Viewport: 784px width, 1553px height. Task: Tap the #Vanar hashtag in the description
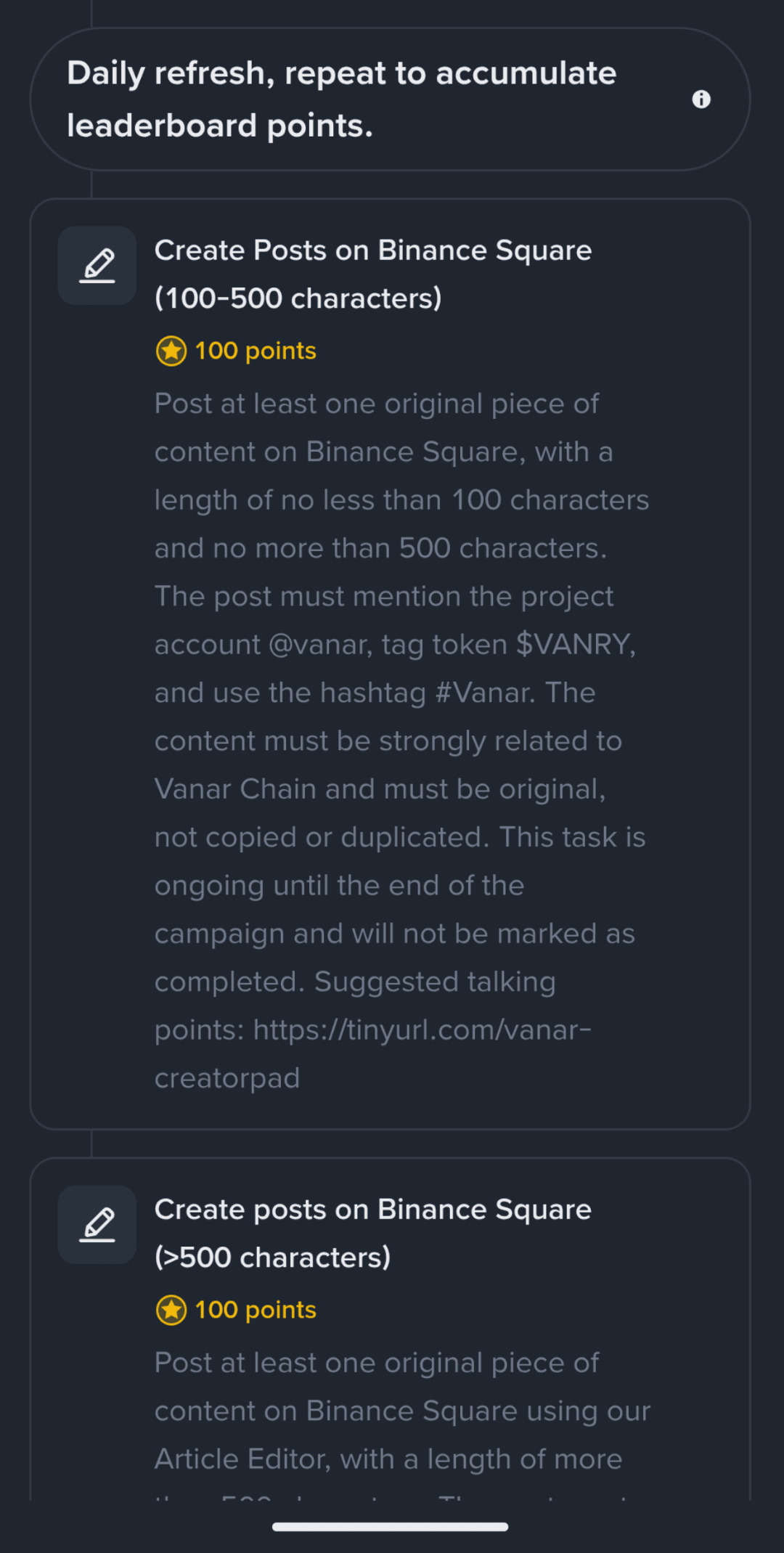[x=484, y=693]
